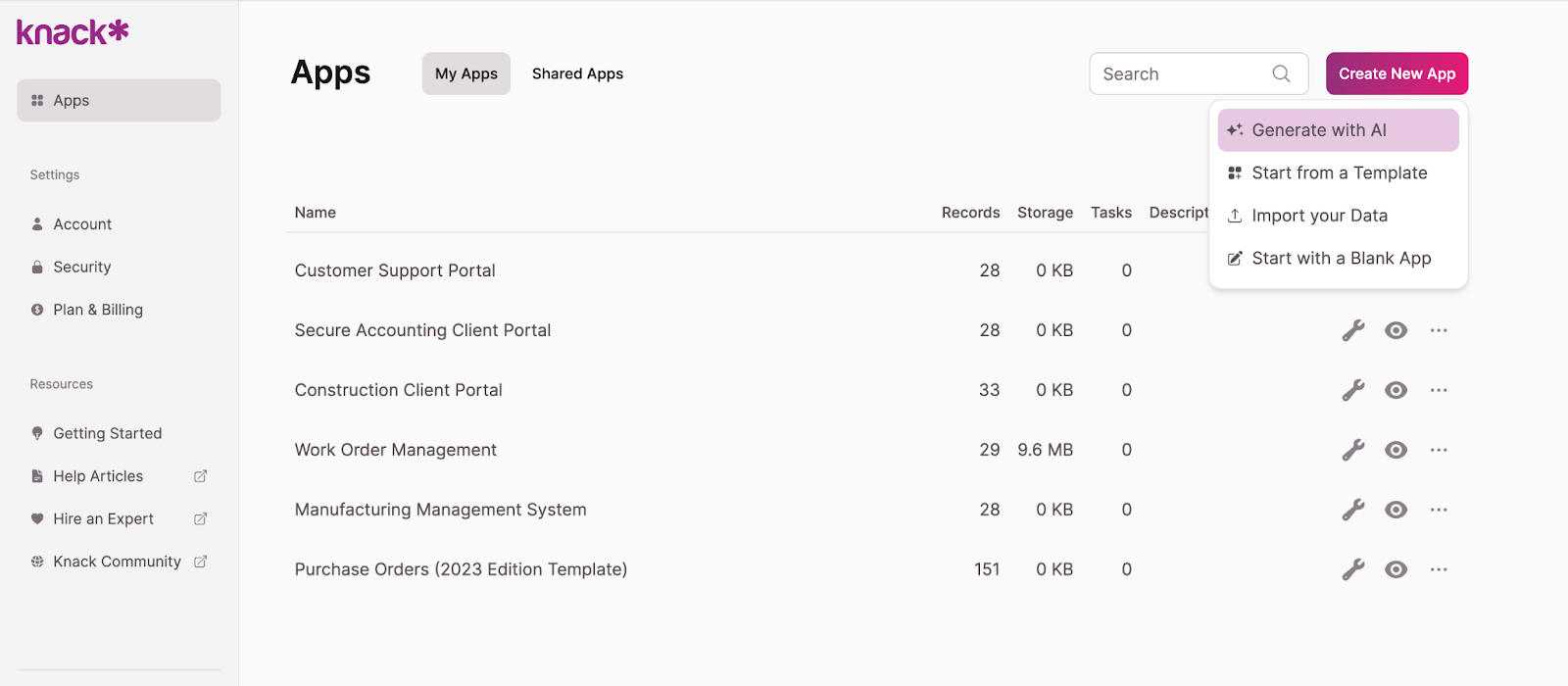Select Start with a Blank App
This screenshot has height=686, width=1568.
click(x=1340, y=259)
